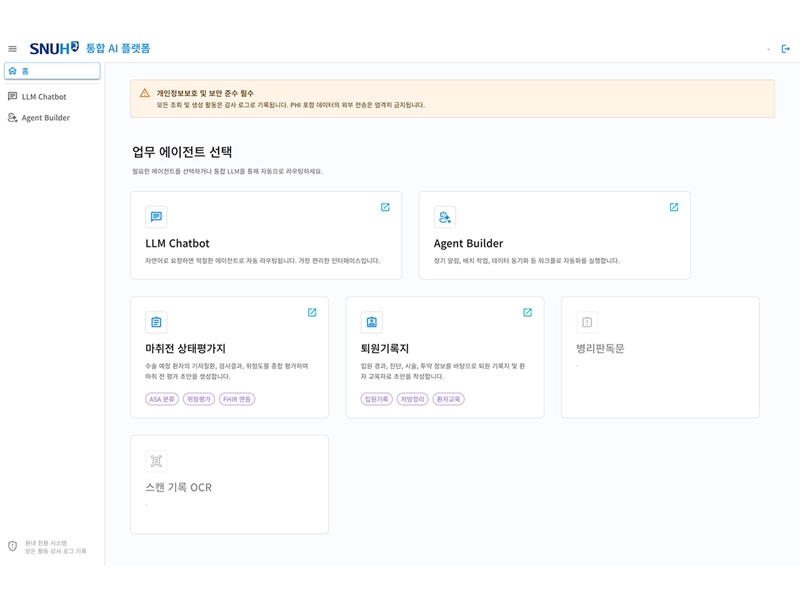This screenshot has height=600, width=800.
Task: Click the SNUH logo
Action: click(x=54, y=48)
